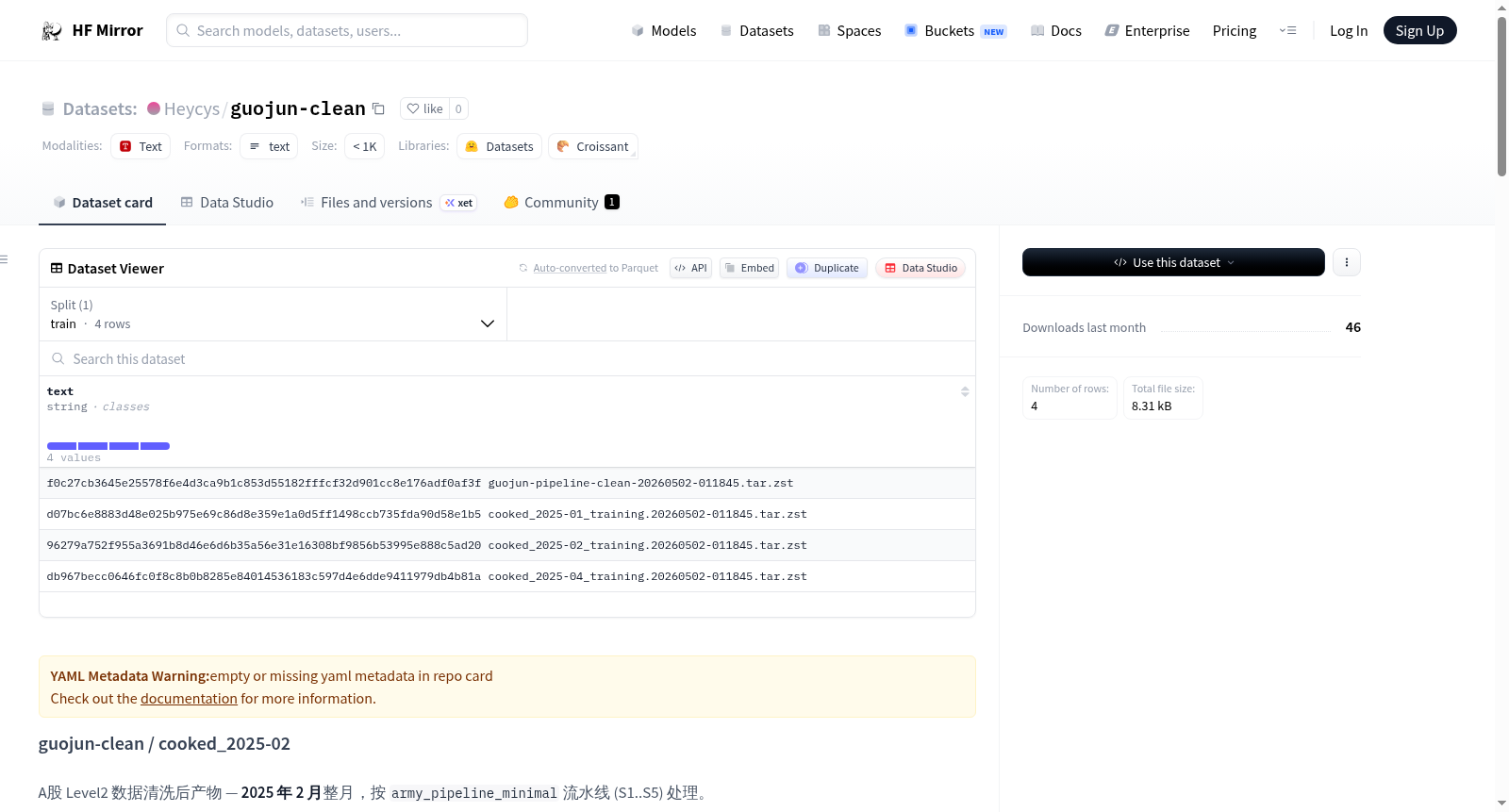Expand the Use this dataset dropdown

pyautogui.click(x=1173, y=262)
